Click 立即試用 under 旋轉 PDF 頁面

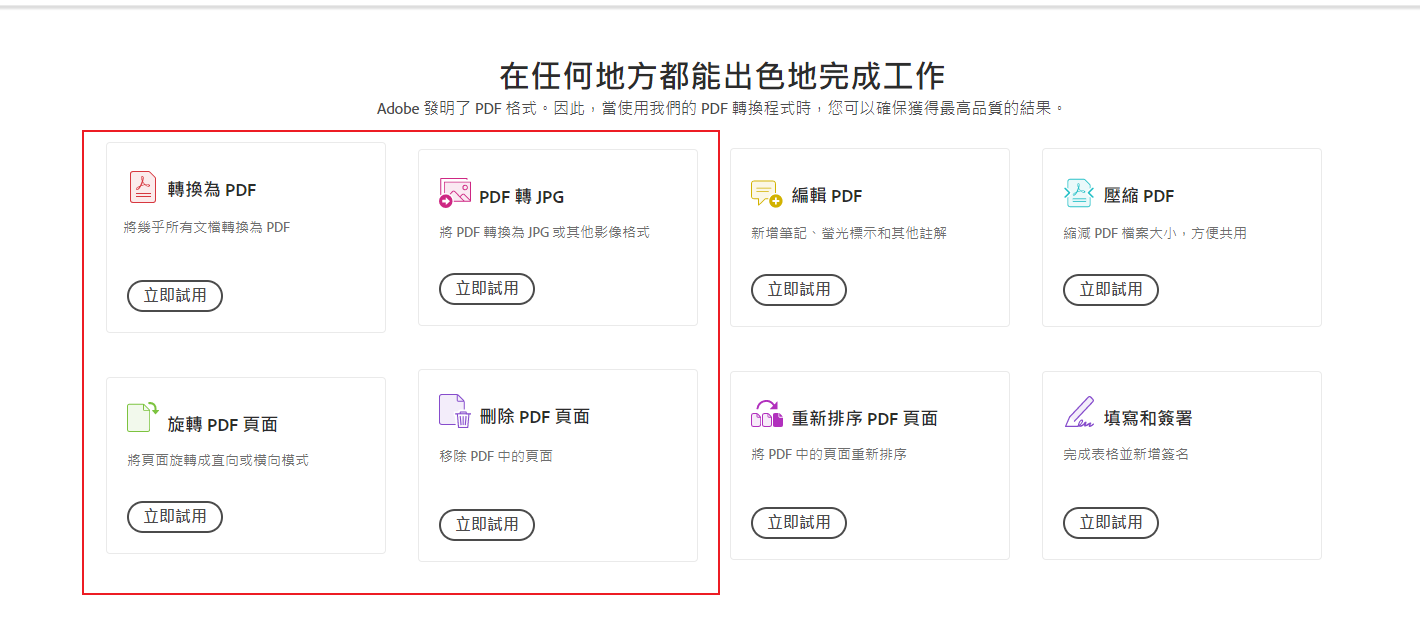click(175, 517)
